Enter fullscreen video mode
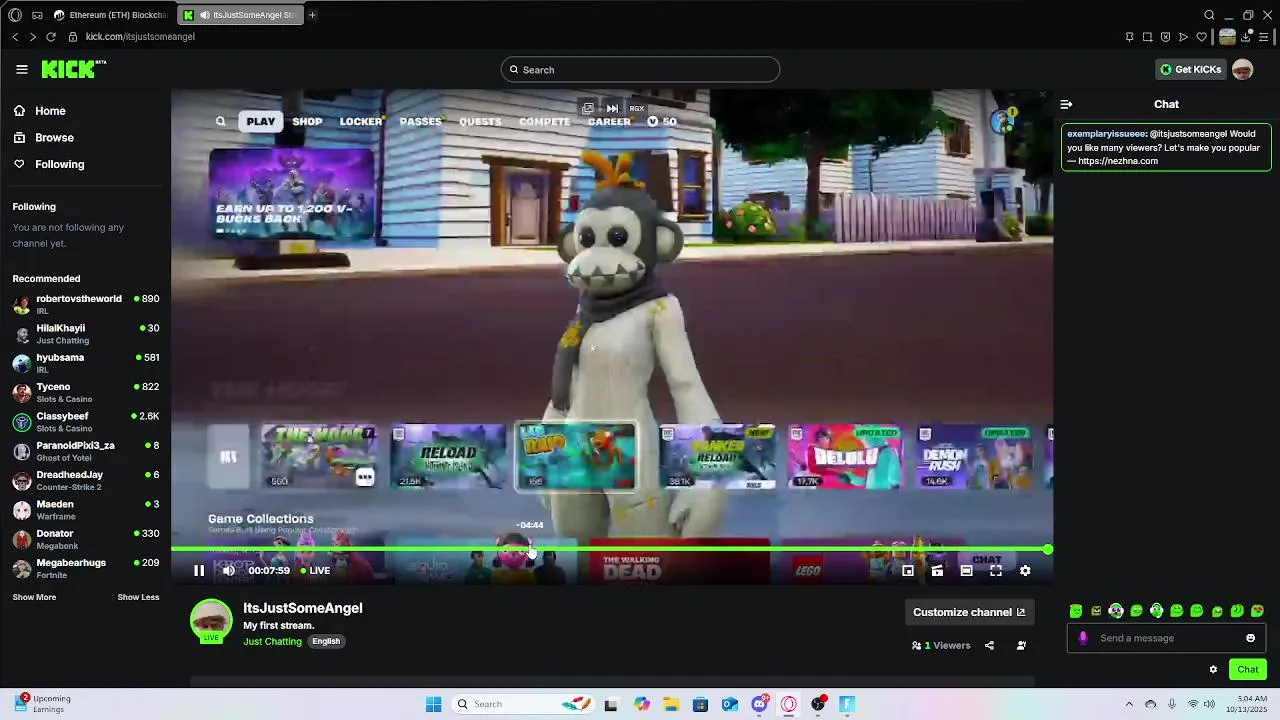The width and height of the screenshot is (1280, 720). [x=996, y=570]
